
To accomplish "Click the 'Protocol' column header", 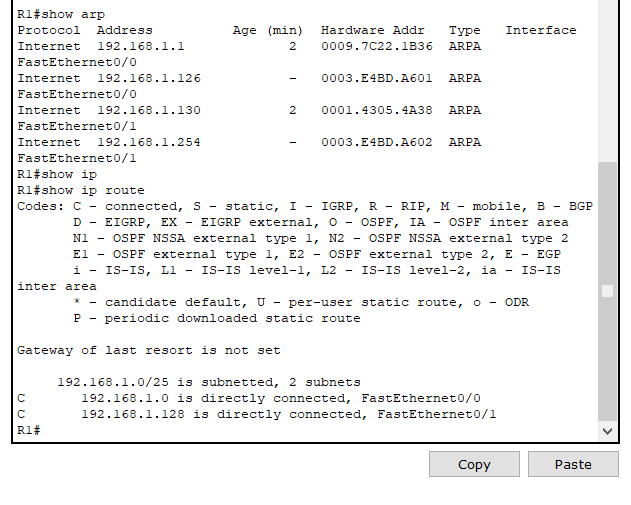I will coord(49,30).
